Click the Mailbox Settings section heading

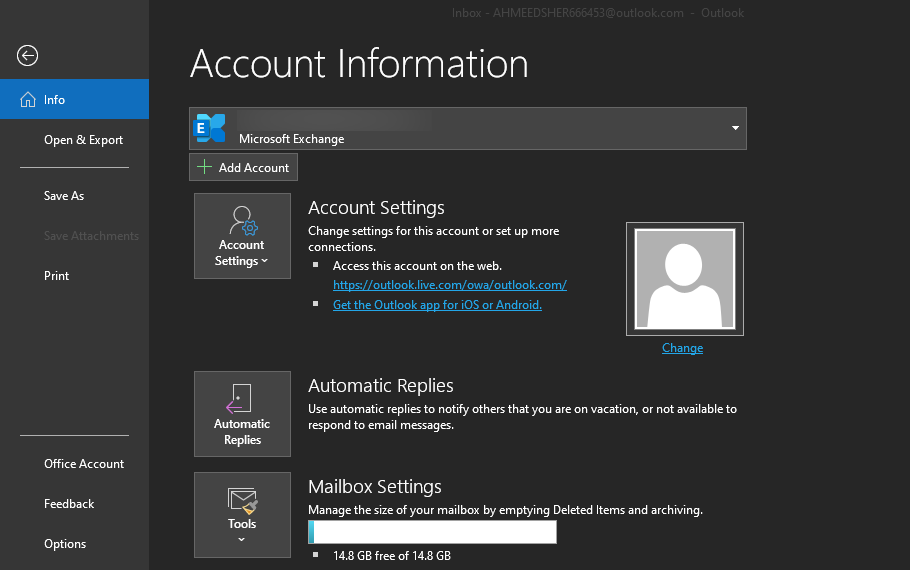375,487
